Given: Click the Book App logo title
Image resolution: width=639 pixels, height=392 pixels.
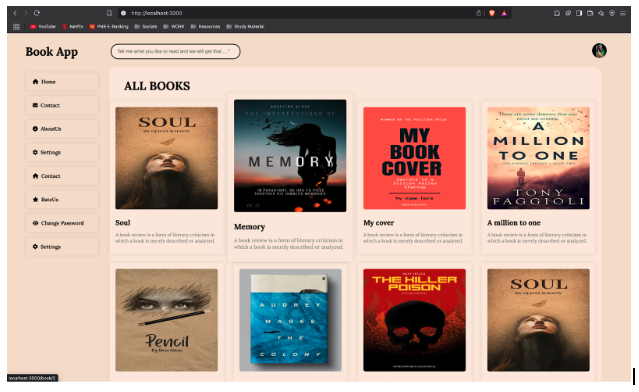Looking at the screenshot, I should point(51,52).
